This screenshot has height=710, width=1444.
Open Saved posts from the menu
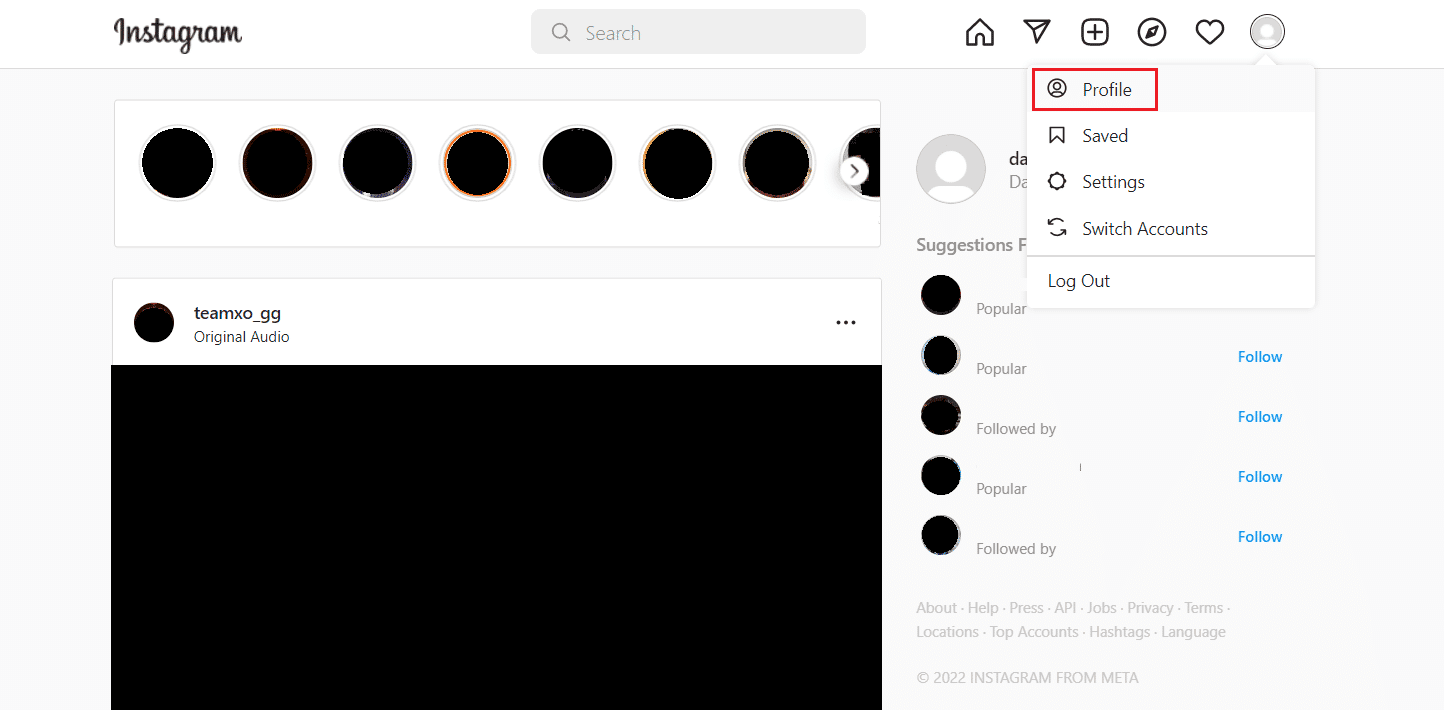(1104, 135)
